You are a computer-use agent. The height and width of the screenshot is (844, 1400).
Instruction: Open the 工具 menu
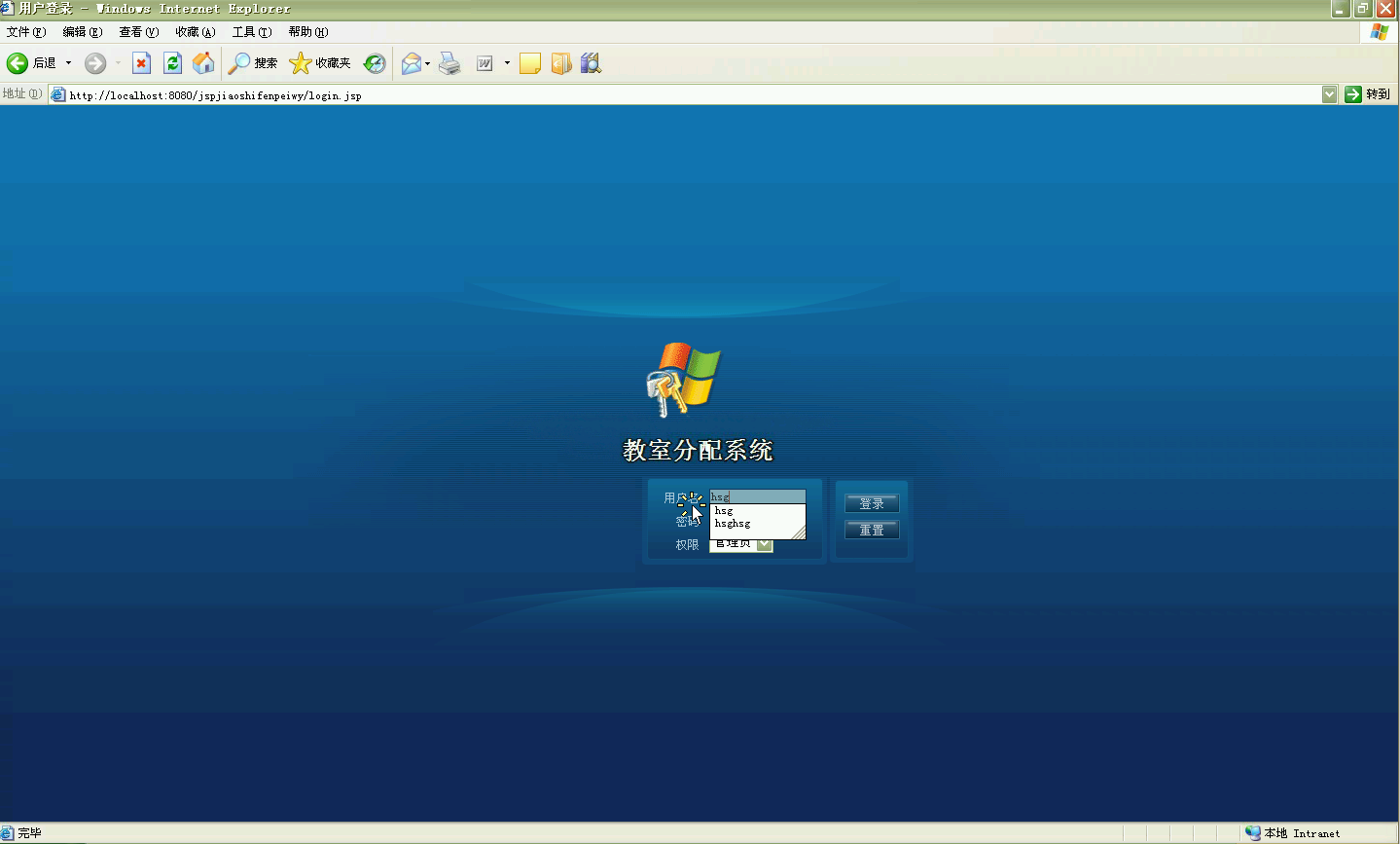click(252, 32)
